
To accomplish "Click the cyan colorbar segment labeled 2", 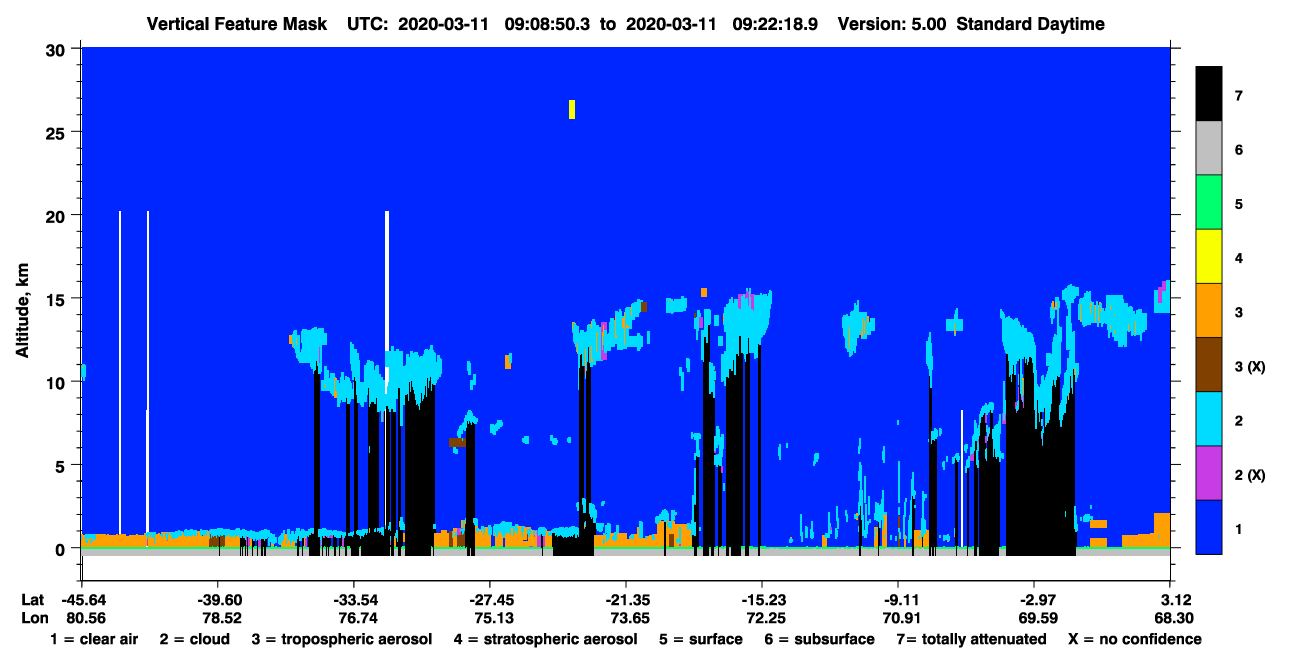I will coord(1209,419).
